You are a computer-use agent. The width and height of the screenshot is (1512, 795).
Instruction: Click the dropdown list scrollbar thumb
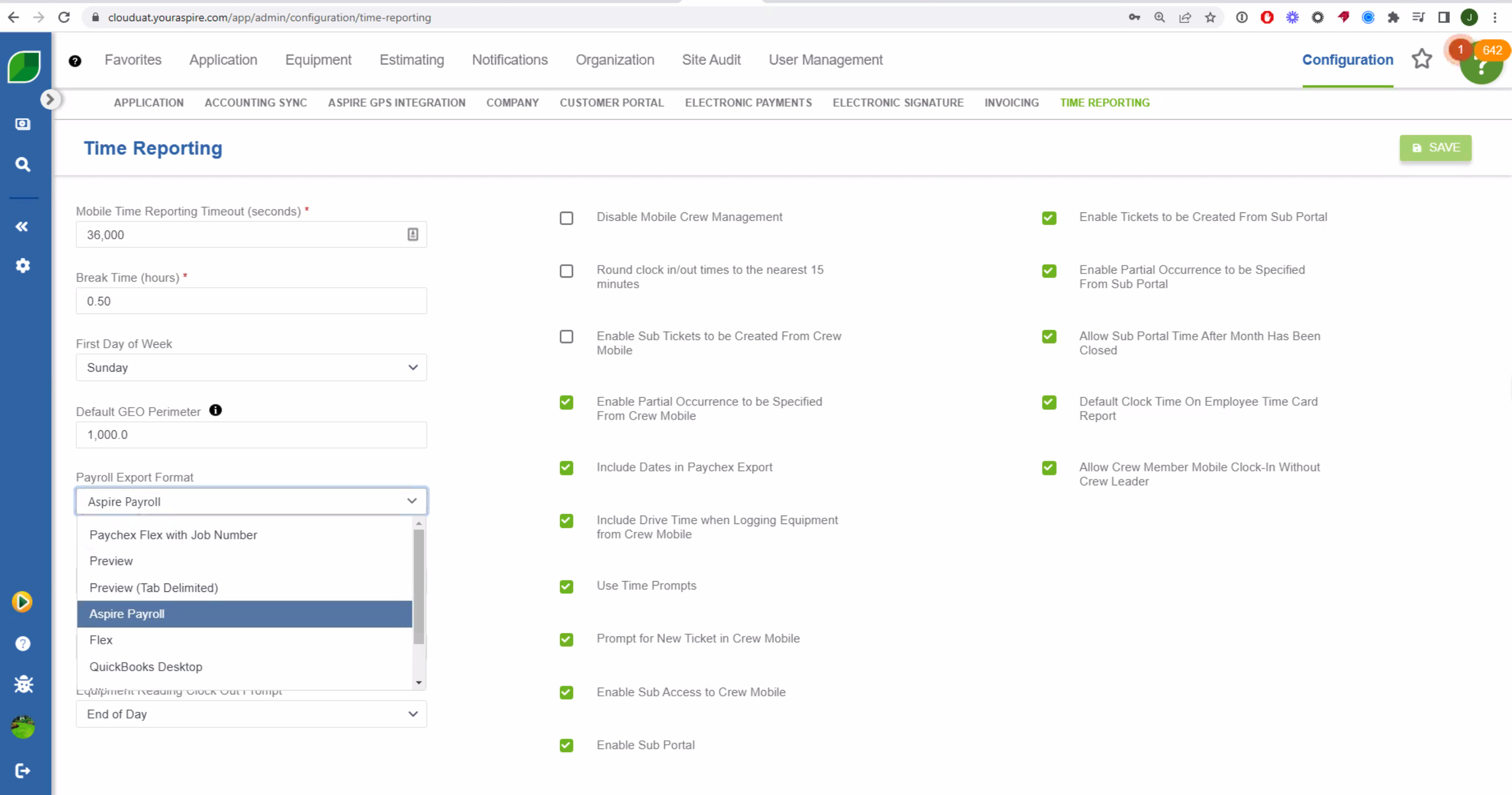point(419,586)
